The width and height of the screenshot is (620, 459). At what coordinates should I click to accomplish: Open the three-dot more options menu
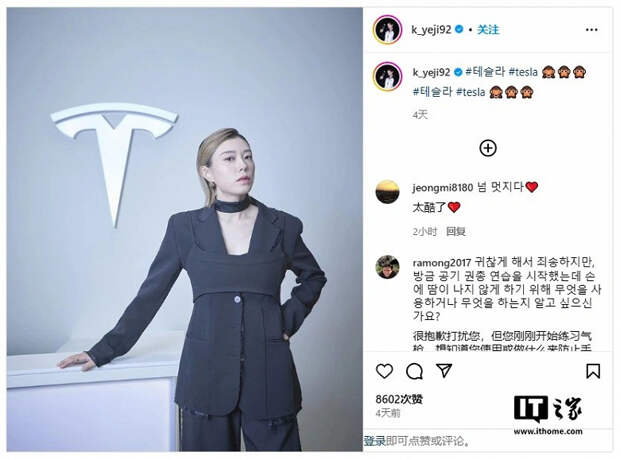pyautogui.click(x=592, y=30)
